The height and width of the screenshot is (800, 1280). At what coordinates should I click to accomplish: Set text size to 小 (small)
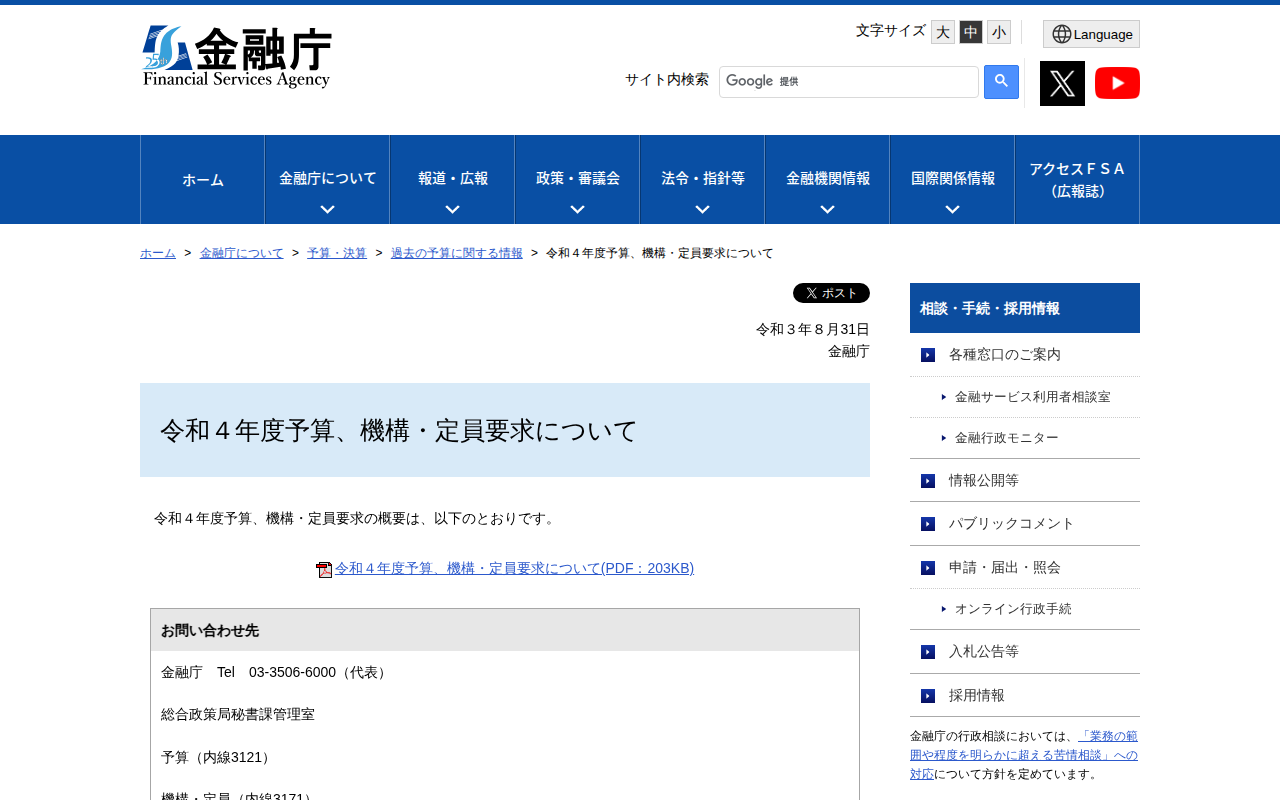tap(999, 32)
